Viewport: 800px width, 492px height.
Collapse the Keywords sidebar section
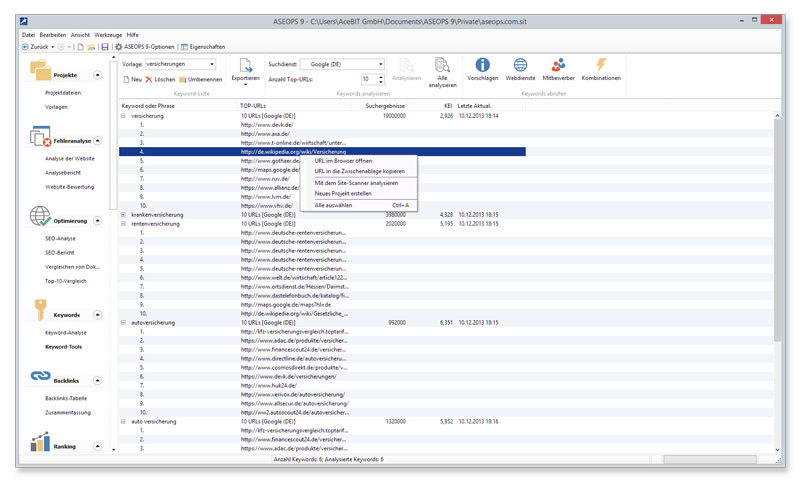tap(97, 315)
